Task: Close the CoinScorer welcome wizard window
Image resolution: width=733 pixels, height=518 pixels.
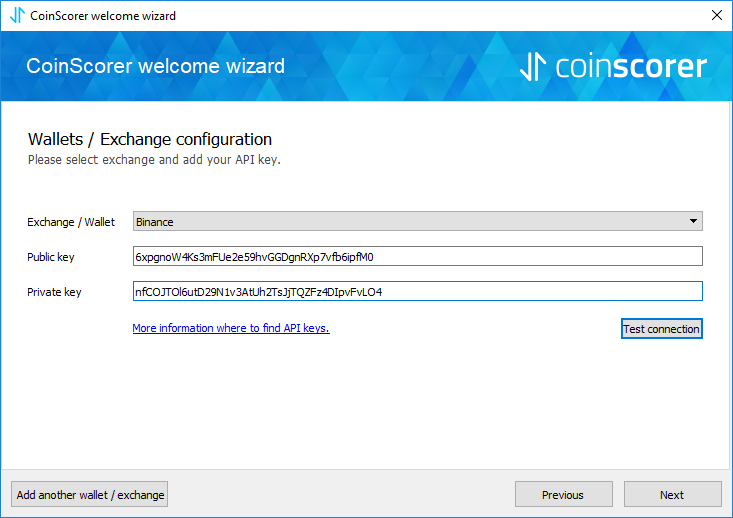Action: [x=717, y=15]
